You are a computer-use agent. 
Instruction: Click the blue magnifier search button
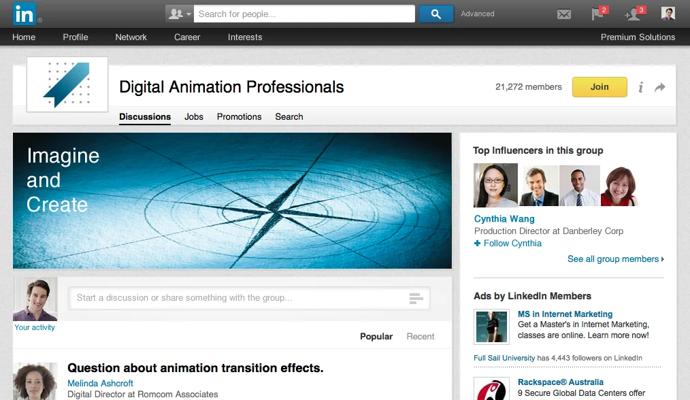(x=436, y=14)
